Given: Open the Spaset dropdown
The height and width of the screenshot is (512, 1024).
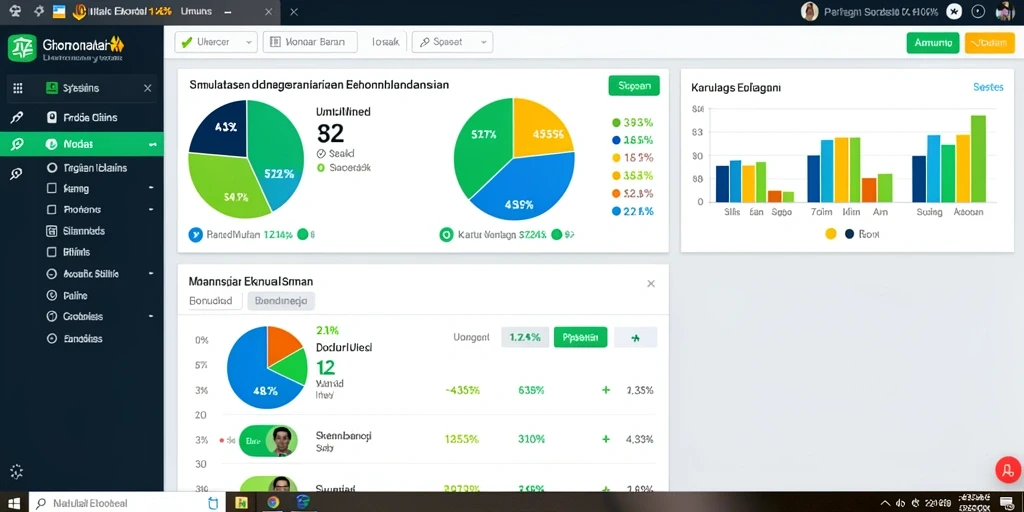Looking at the screenshot, I should (x=453, y=42).
